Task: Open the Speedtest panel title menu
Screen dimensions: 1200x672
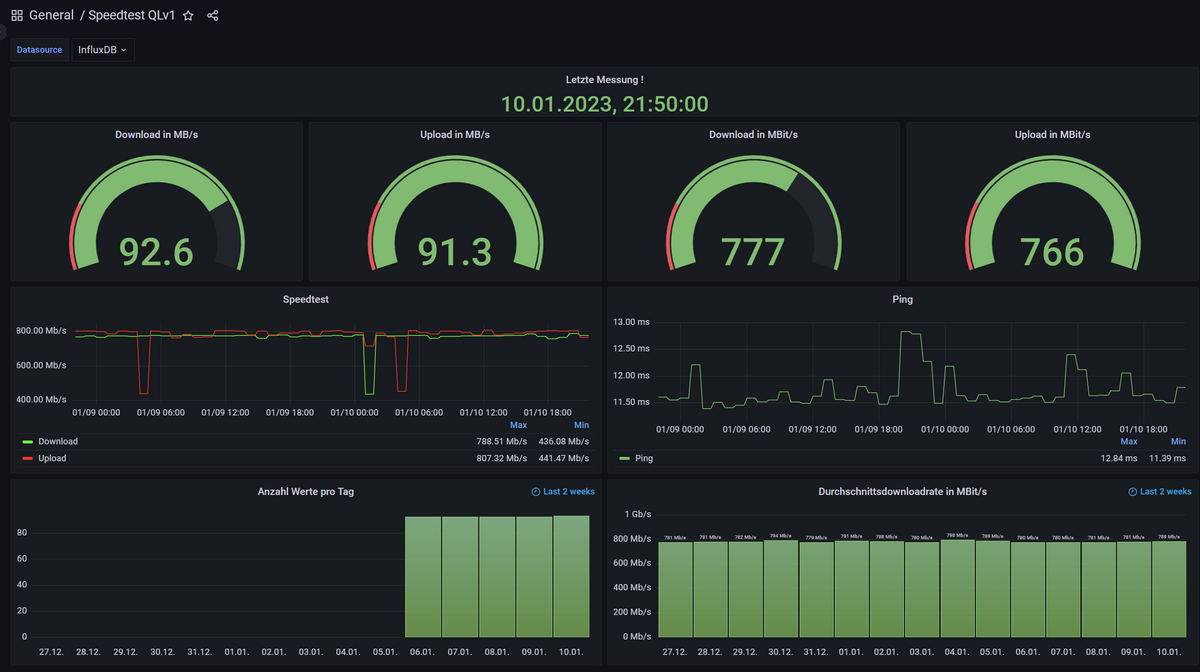Action: [305, 299]
